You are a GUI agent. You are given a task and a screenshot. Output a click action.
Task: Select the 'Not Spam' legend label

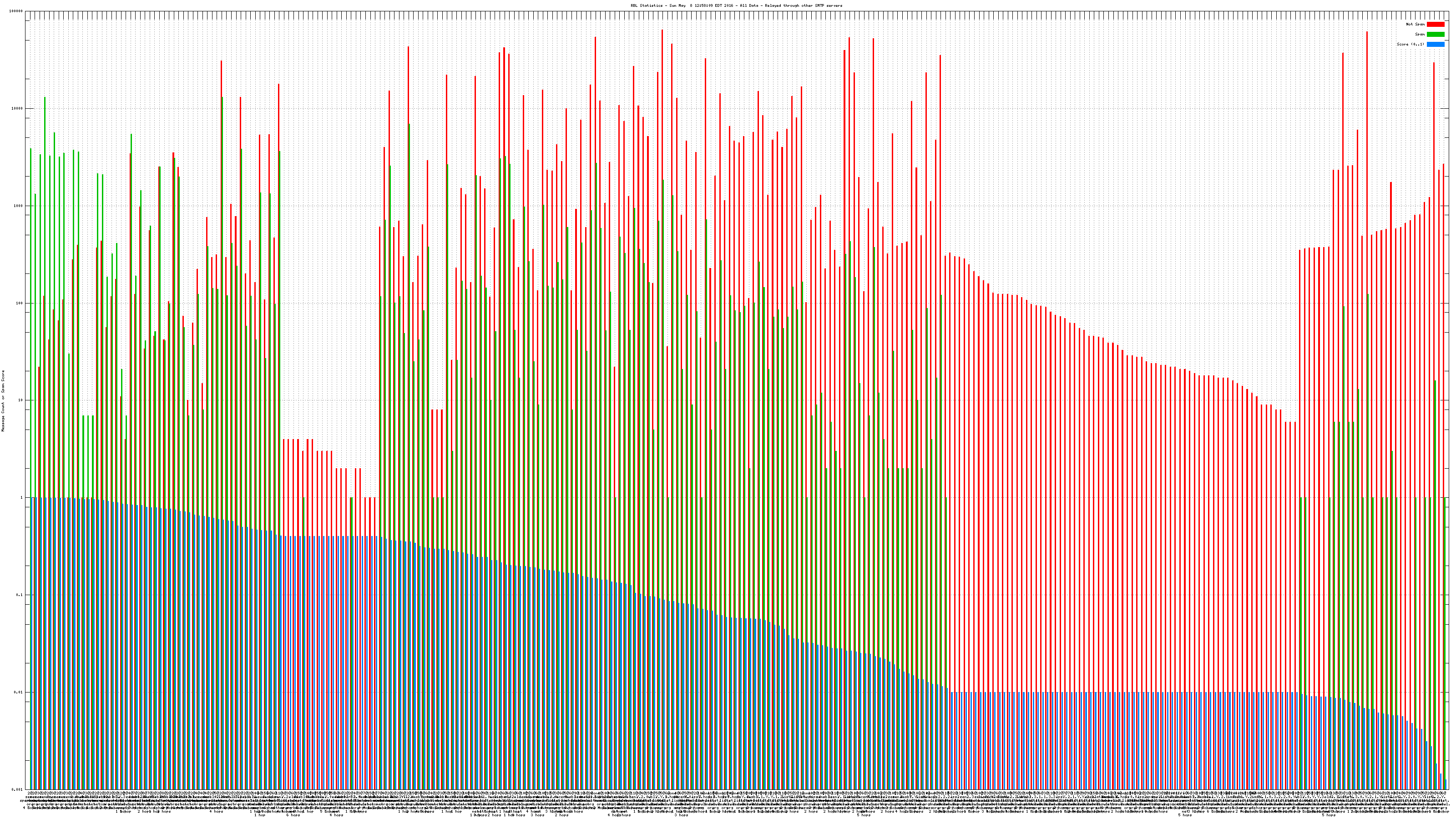(1416, 24)
